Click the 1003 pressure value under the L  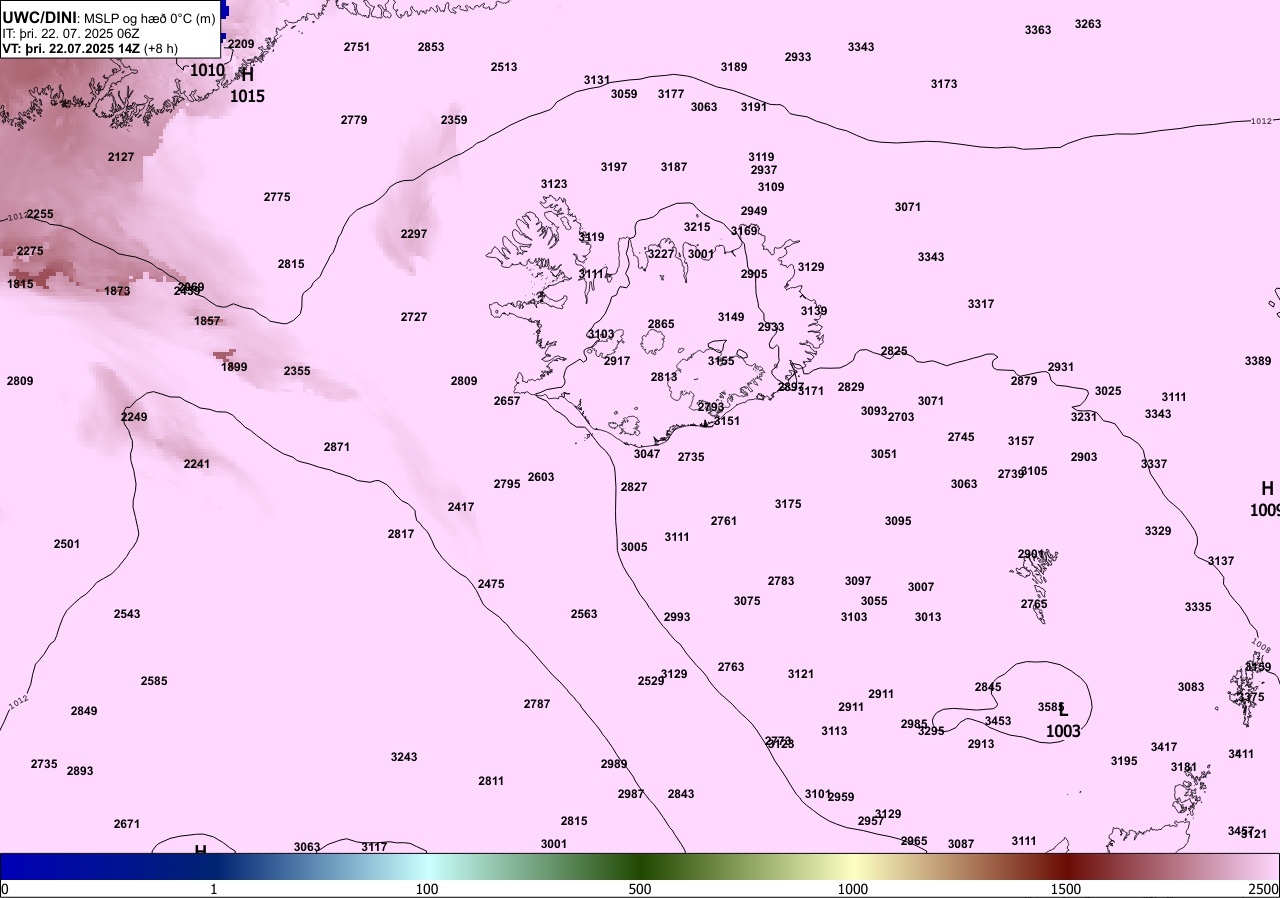1063,732
